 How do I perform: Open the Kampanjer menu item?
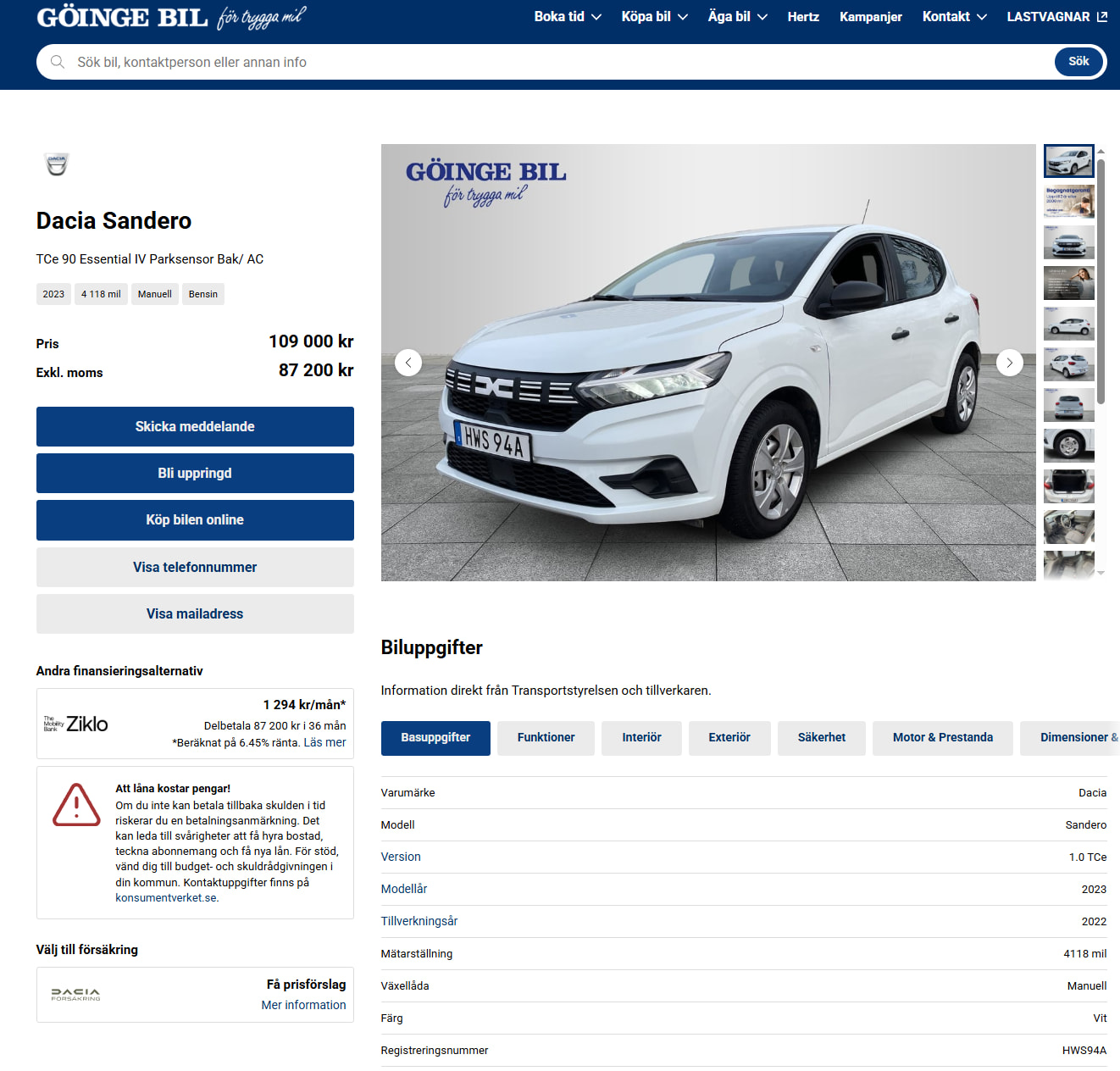click(x=870, y=17)
